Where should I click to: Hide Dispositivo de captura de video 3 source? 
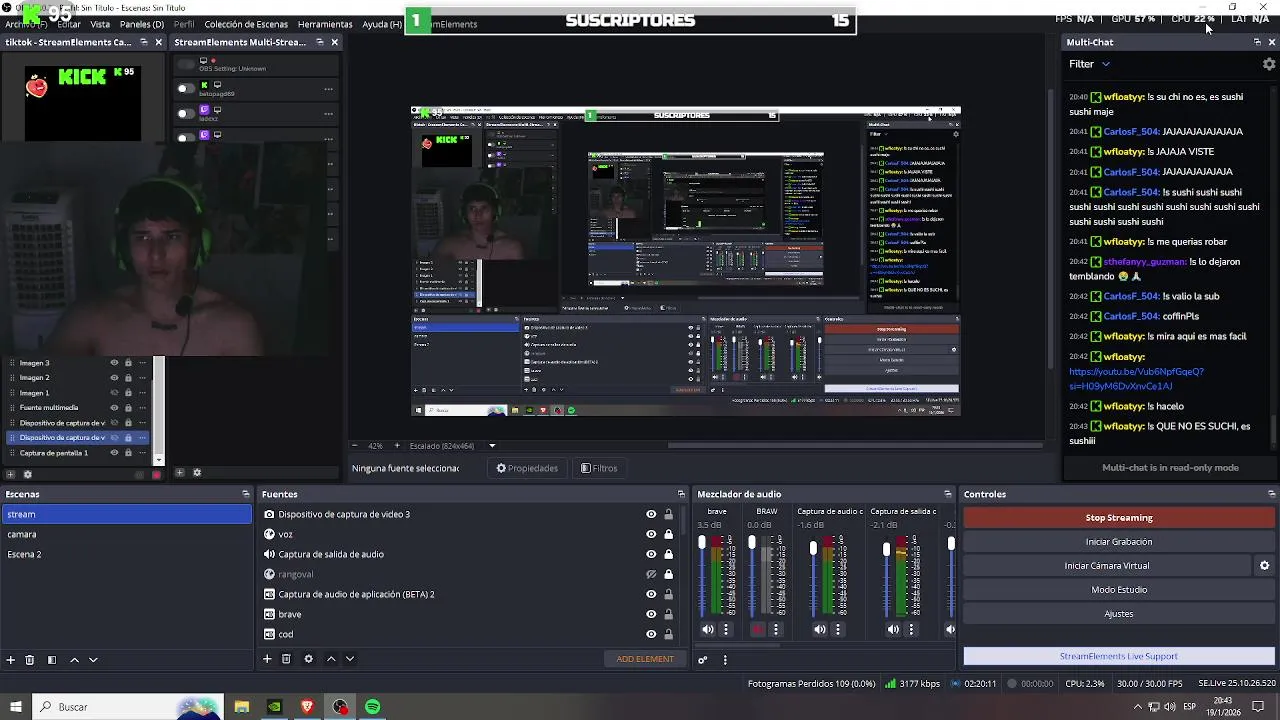coord(651,514)
